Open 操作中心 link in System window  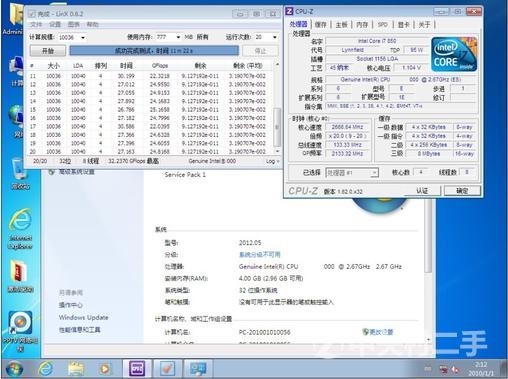(71, 305)
